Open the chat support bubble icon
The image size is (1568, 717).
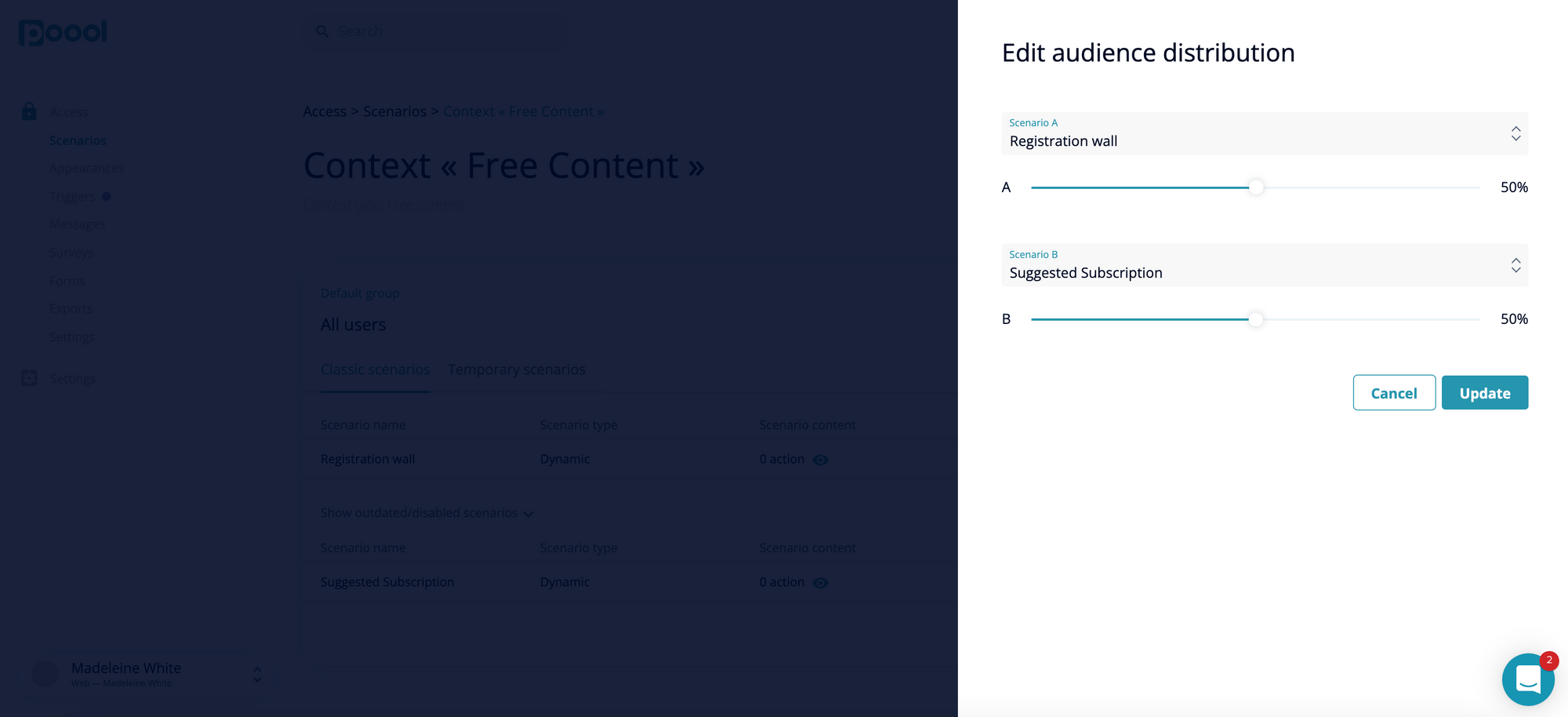click(x=1527, y=679)
